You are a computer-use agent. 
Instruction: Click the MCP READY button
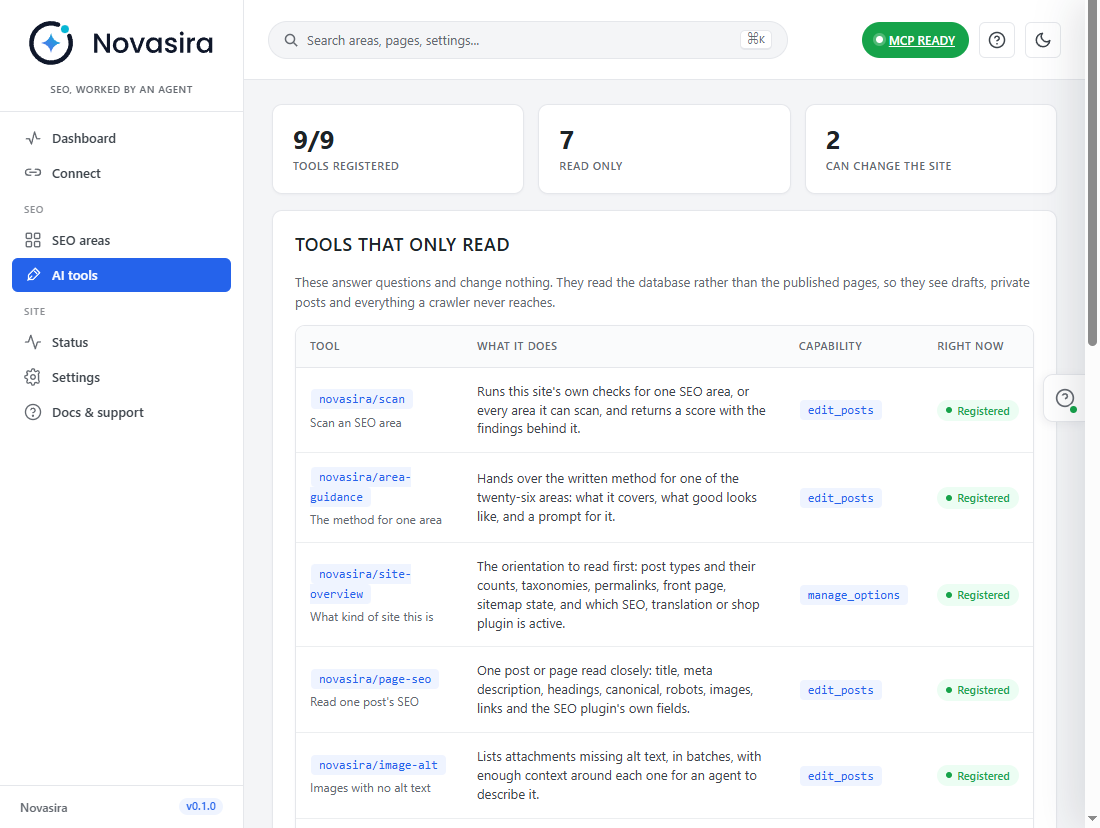[915, 40]
